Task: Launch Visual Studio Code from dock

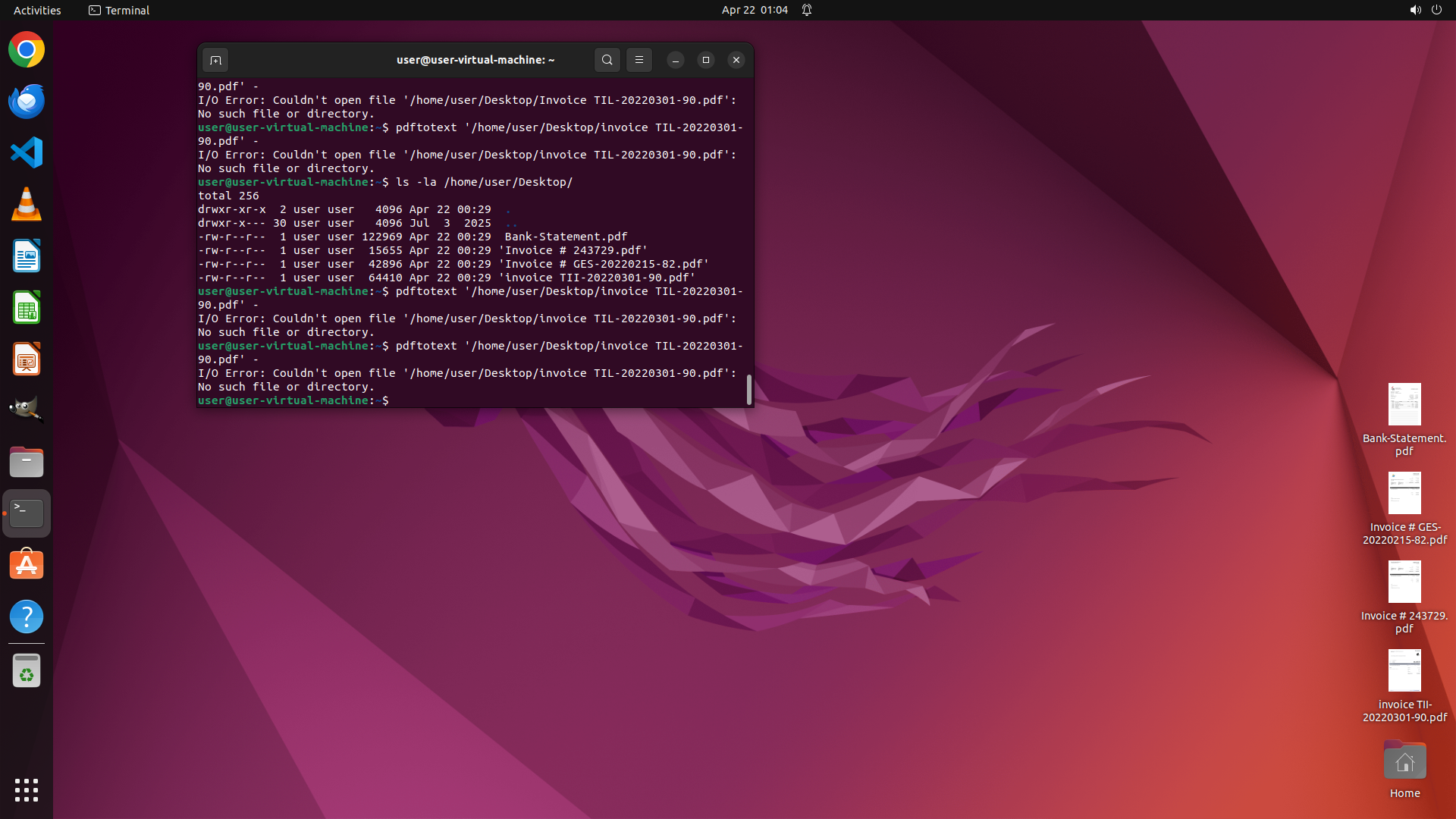Action: (27, 153)
